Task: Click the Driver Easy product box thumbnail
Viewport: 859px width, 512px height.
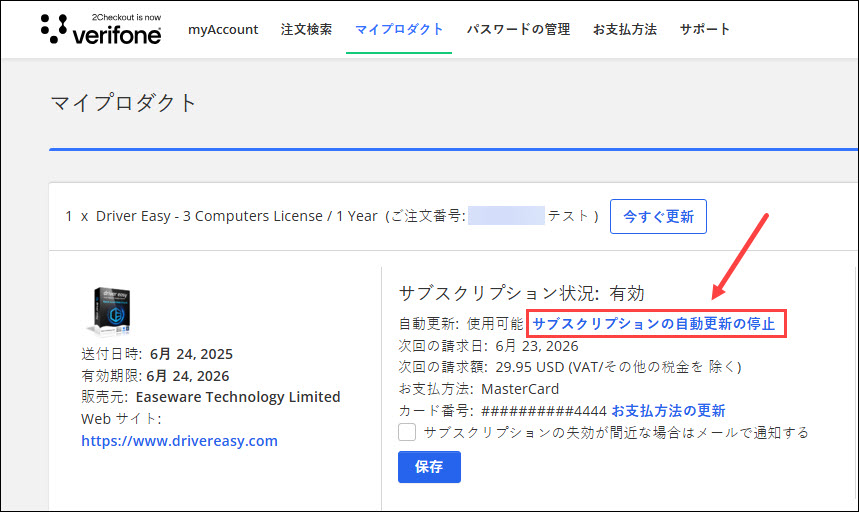Action: tap(110, 310)
